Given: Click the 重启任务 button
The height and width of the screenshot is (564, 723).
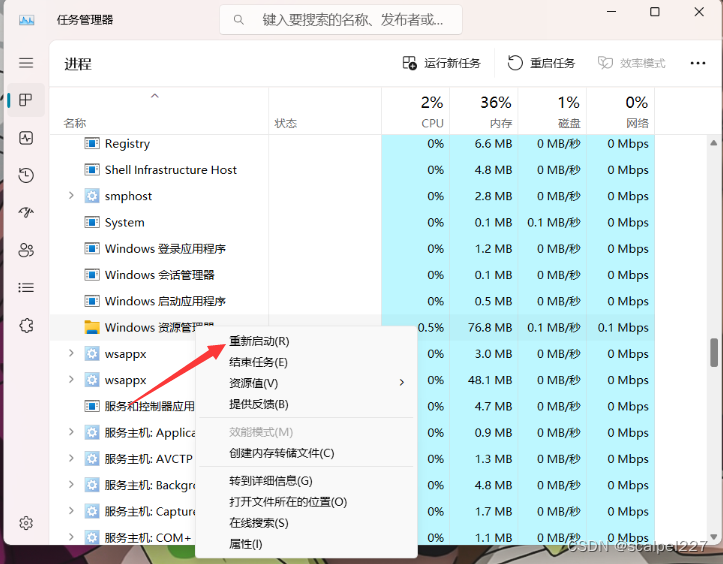Looking at the screenshot, I should 541,63.
